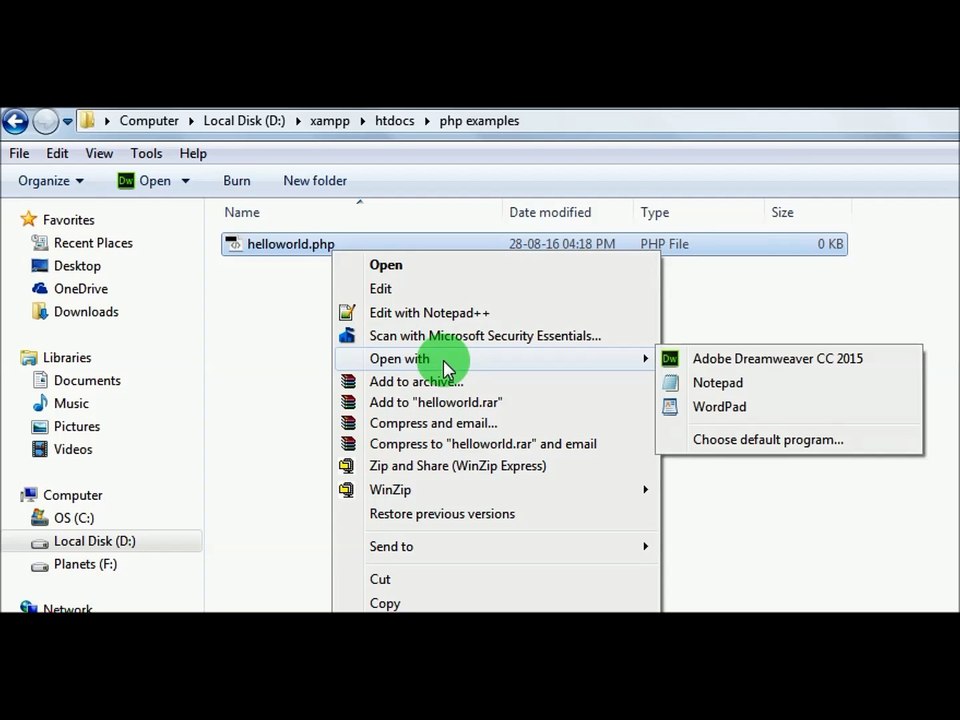Select Choose default program...
Viewport: 960px width, 720px height.
(768, 440)
